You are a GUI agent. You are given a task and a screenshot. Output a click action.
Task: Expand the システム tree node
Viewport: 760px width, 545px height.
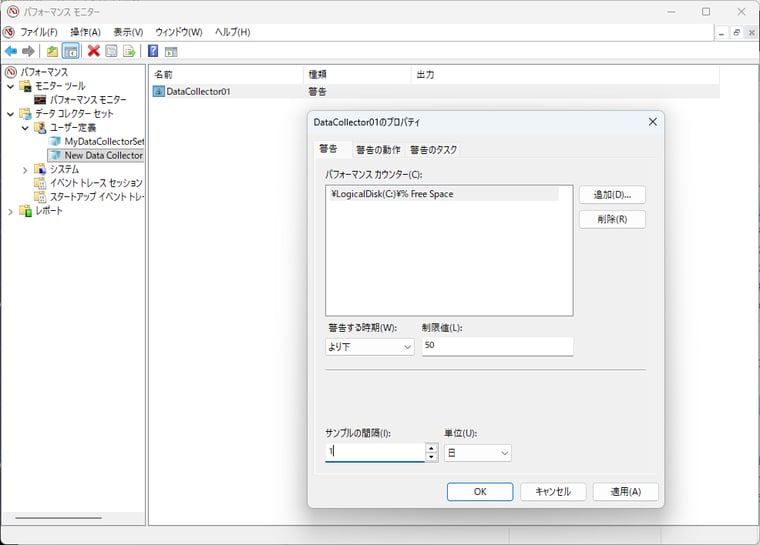point(25,170)
